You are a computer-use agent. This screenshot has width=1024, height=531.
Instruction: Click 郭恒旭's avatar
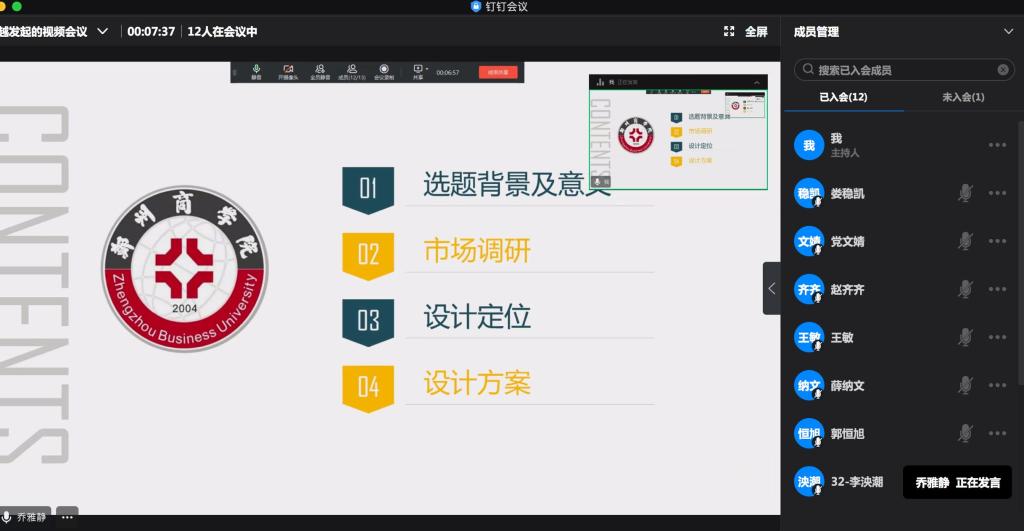click(x=808, y=433)
